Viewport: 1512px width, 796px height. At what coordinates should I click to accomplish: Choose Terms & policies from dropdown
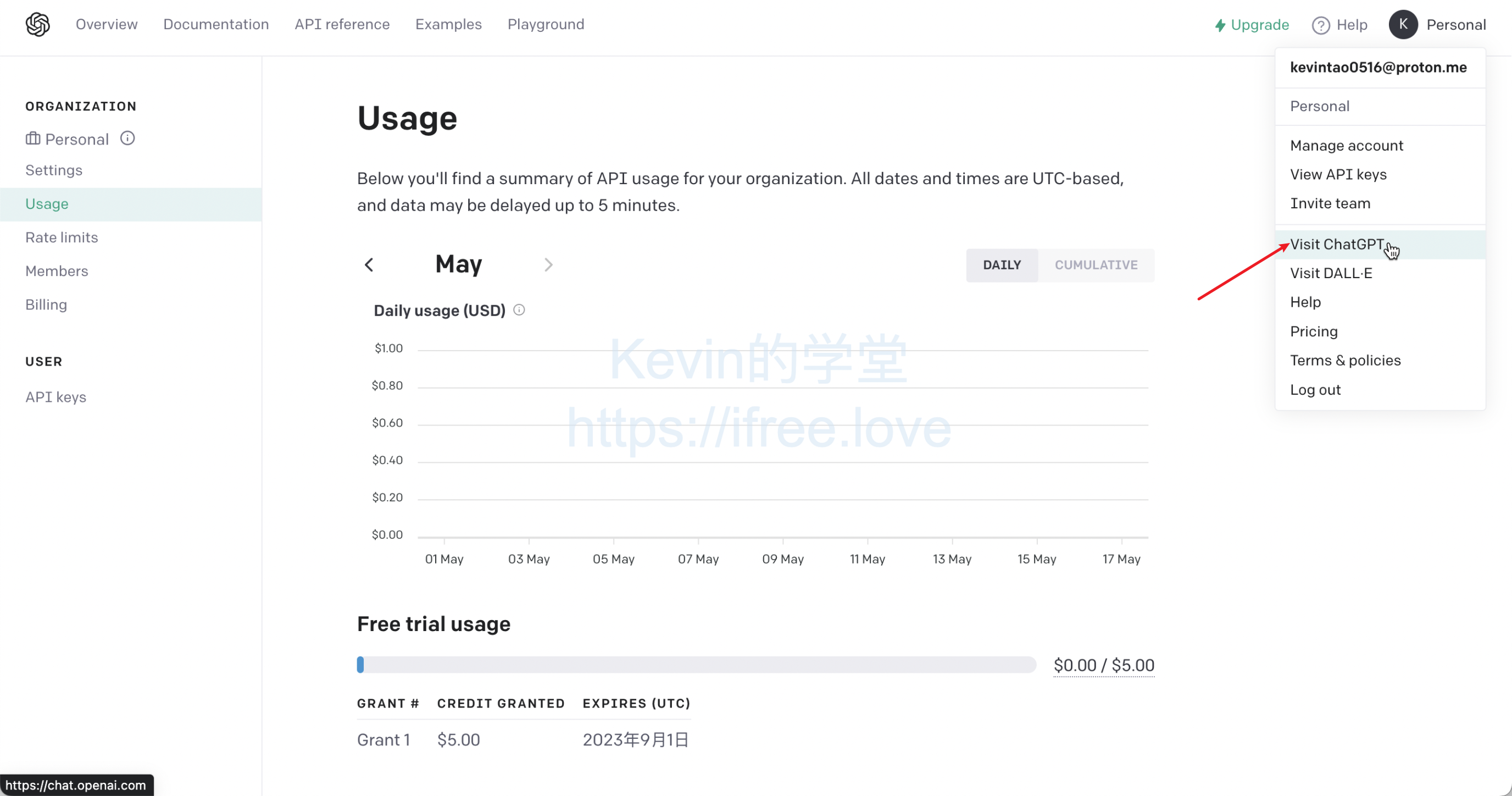coord(1346,360)
